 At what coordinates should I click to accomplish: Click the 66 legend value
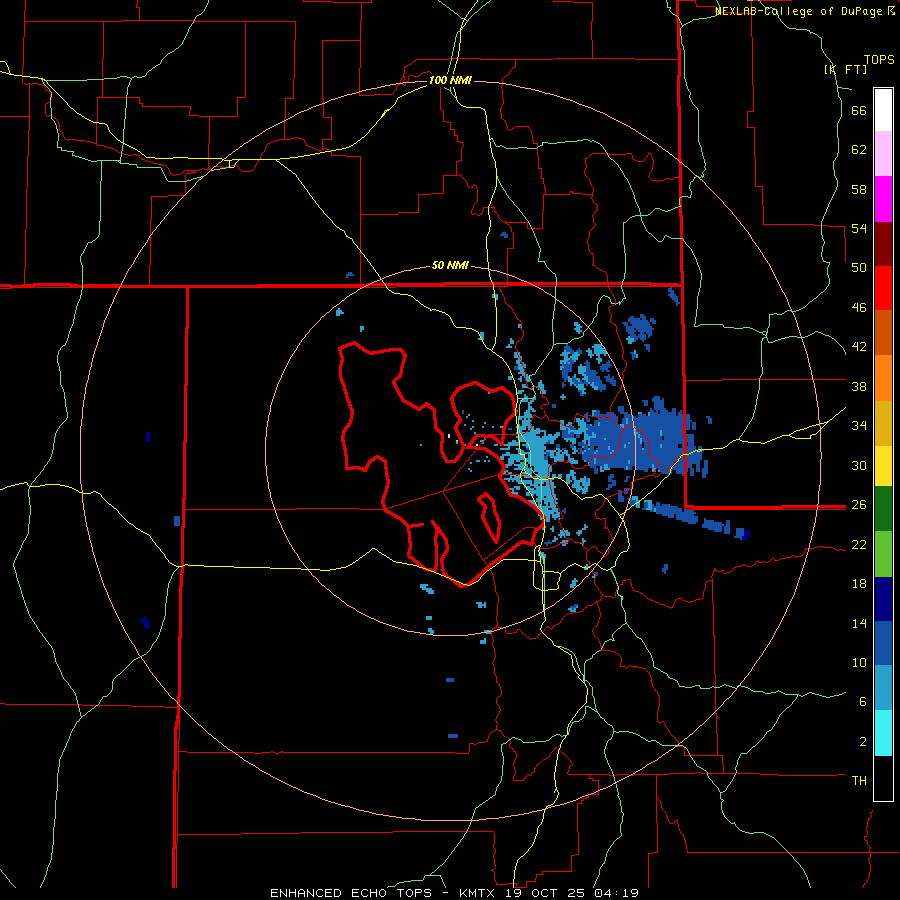859,111
